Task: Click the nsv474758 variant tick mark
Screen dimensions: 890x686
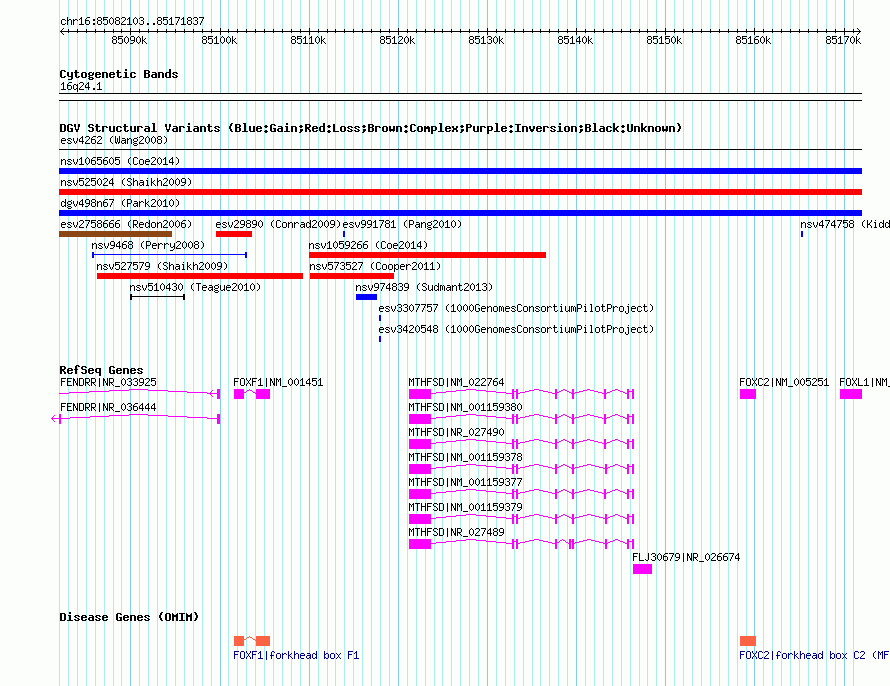Action: pyautogui.click(x=802, y=234)
